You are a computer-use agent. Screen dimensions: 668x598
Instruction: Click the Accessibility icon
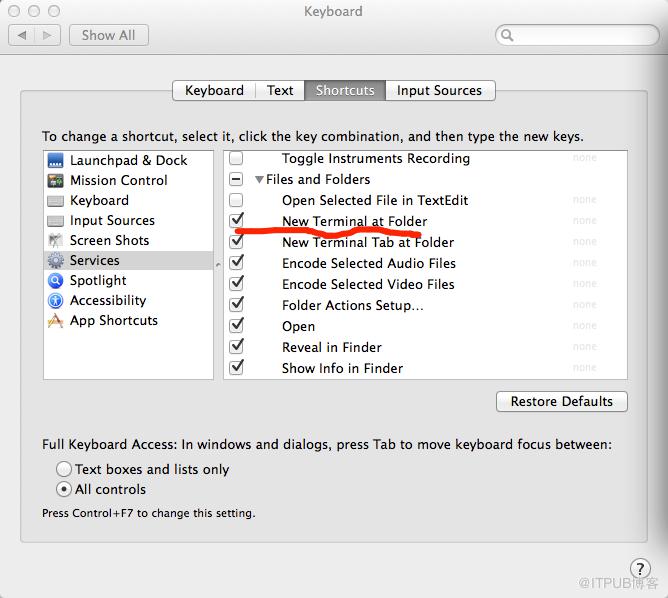55,301
